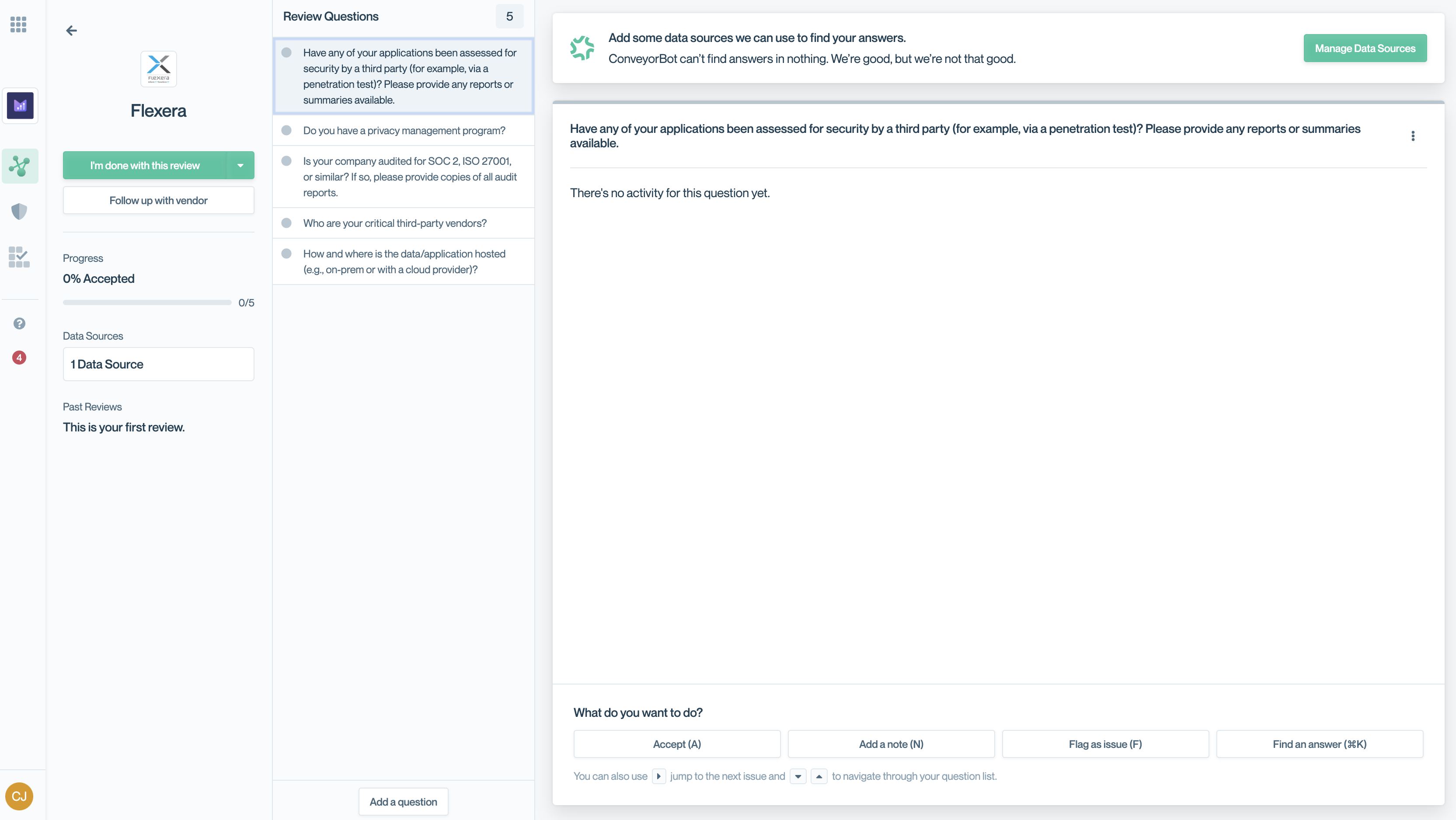
Task: Open the purple analytics app icon
Action: coord(21,106)
